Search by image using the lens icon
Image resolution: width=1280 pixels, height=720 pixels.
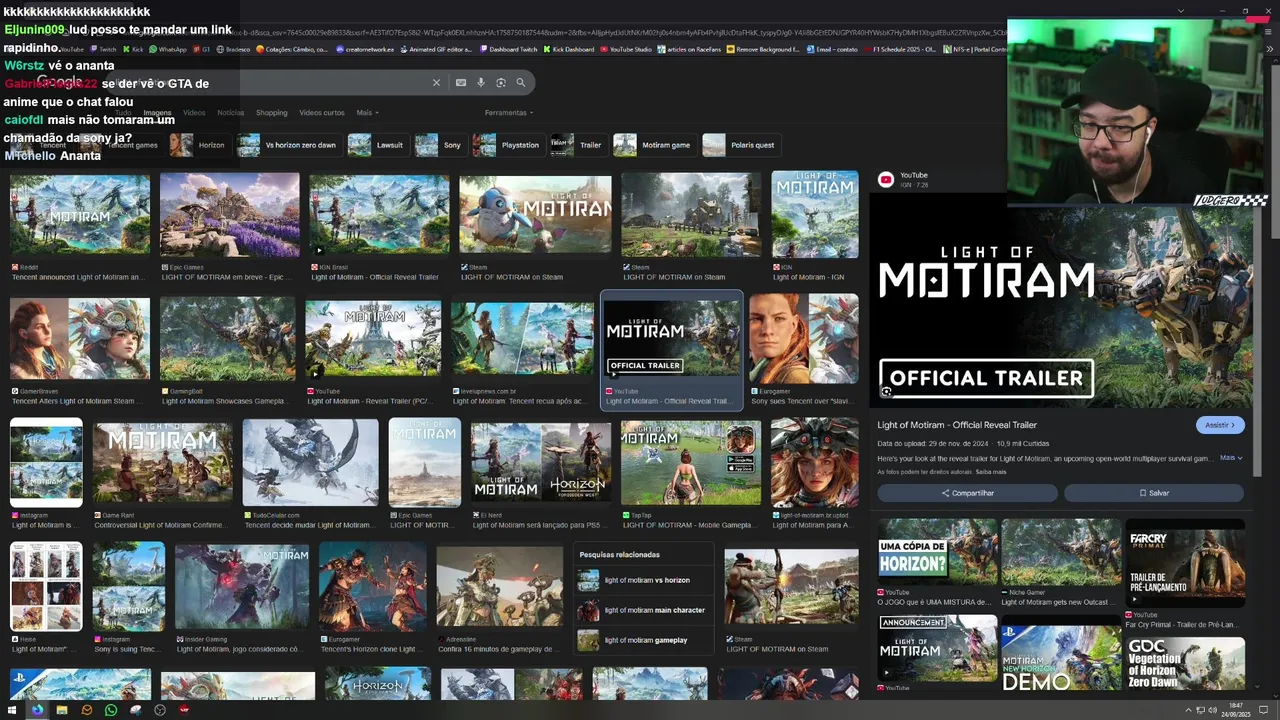pyautogui.click(x=501, y=83)
